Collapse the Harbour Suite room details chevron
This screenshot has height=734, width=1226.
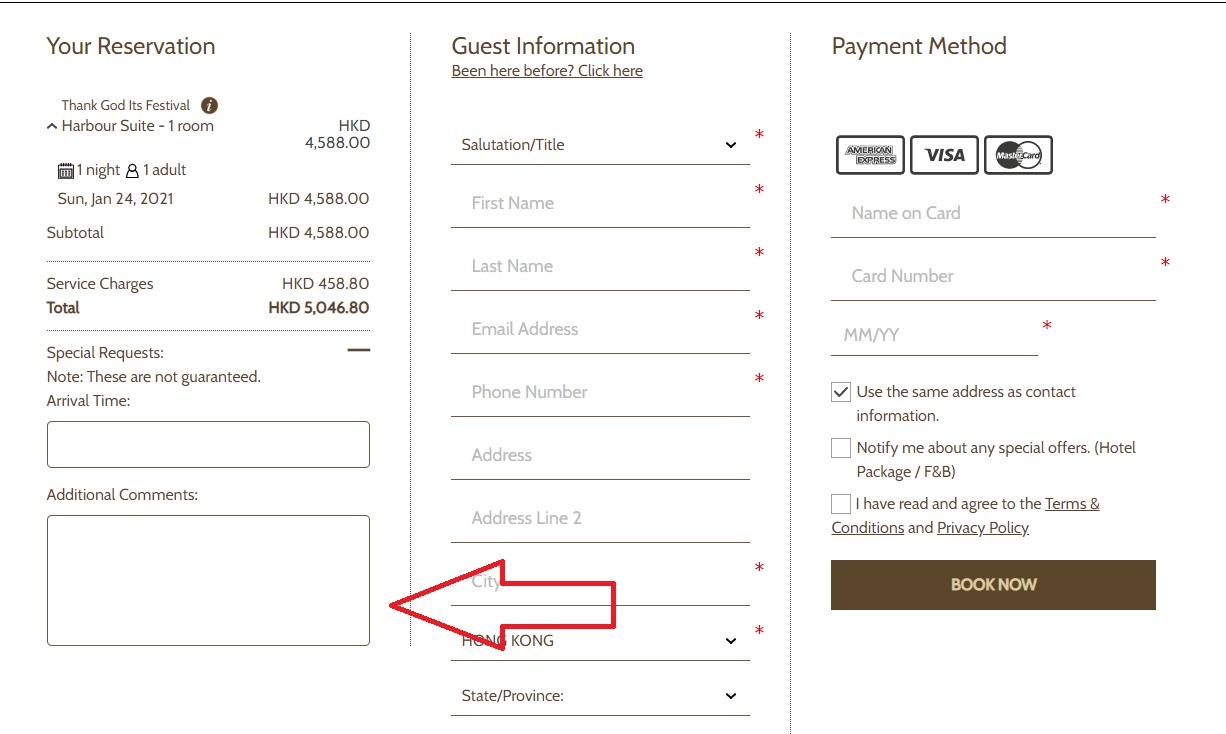point(52,127)
